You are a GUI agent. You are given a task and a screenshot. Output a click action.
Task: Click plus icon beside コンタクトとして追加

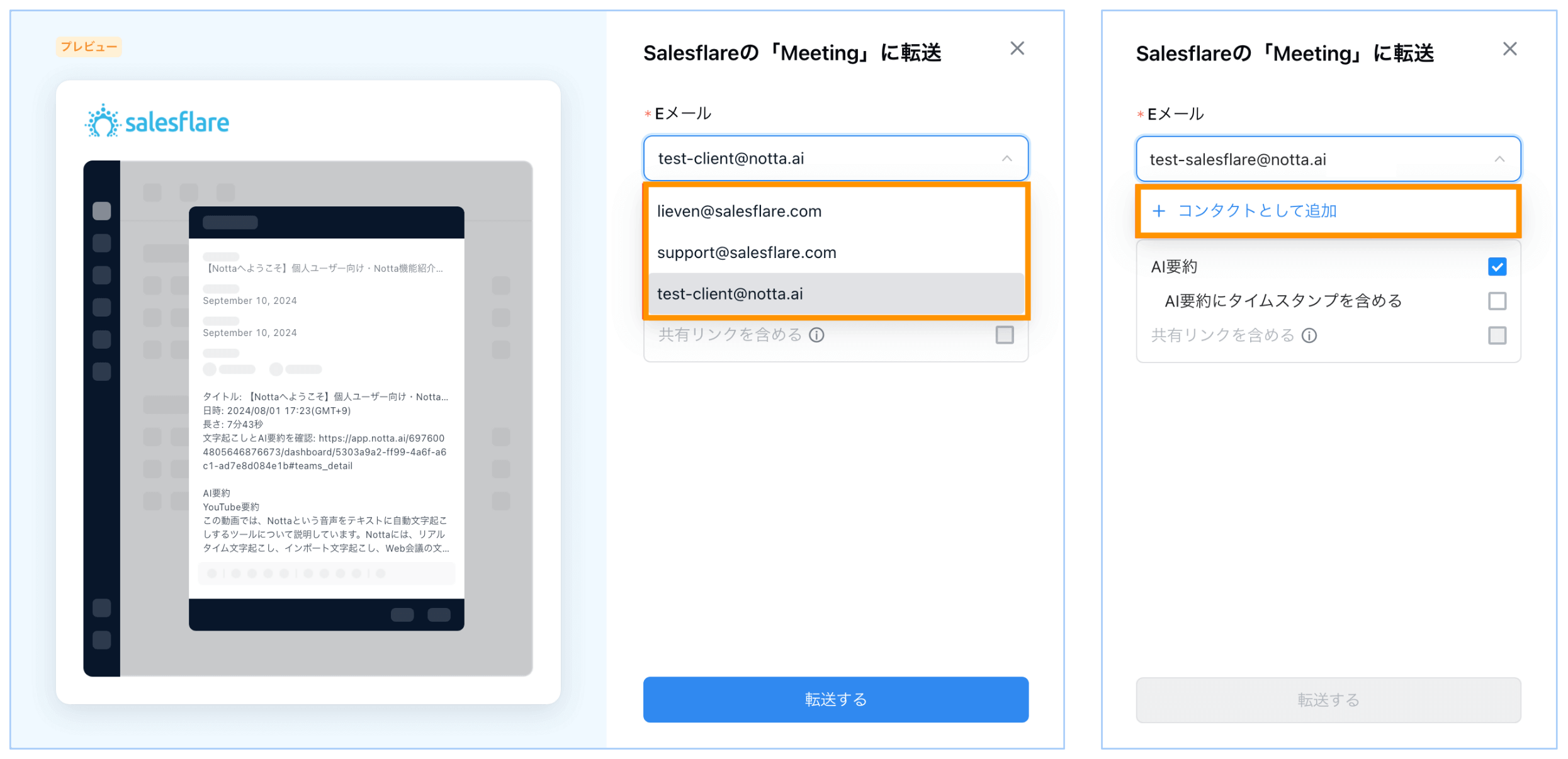click(1159, 211)
